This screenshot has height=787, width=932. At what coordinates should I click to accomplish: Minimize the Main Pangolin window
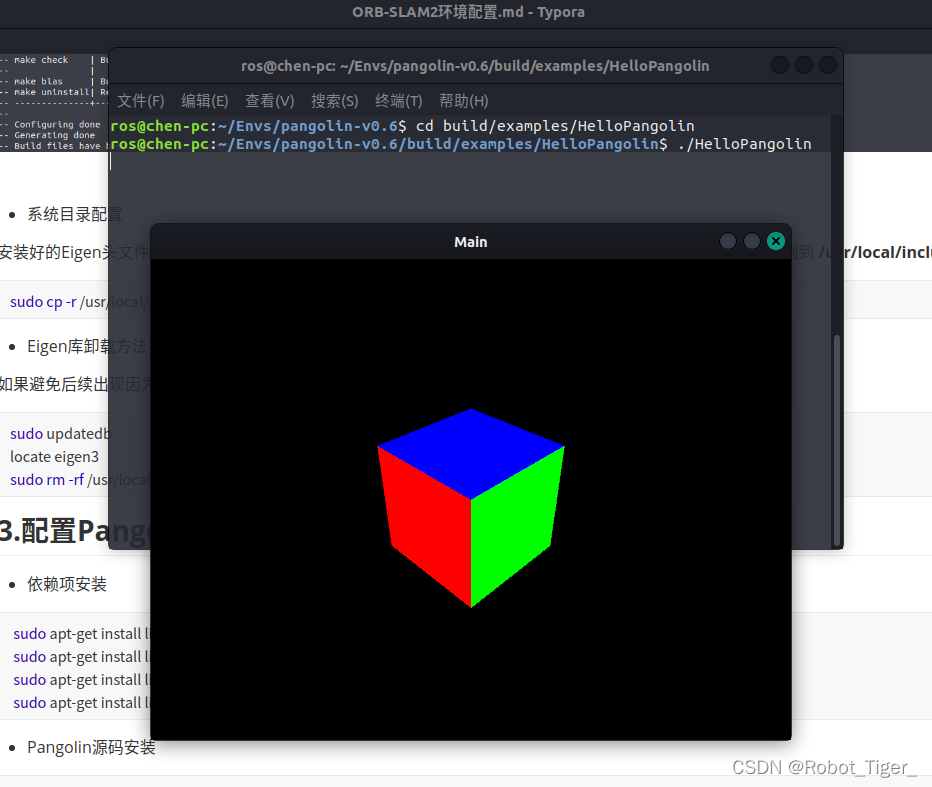coord(728,241)
